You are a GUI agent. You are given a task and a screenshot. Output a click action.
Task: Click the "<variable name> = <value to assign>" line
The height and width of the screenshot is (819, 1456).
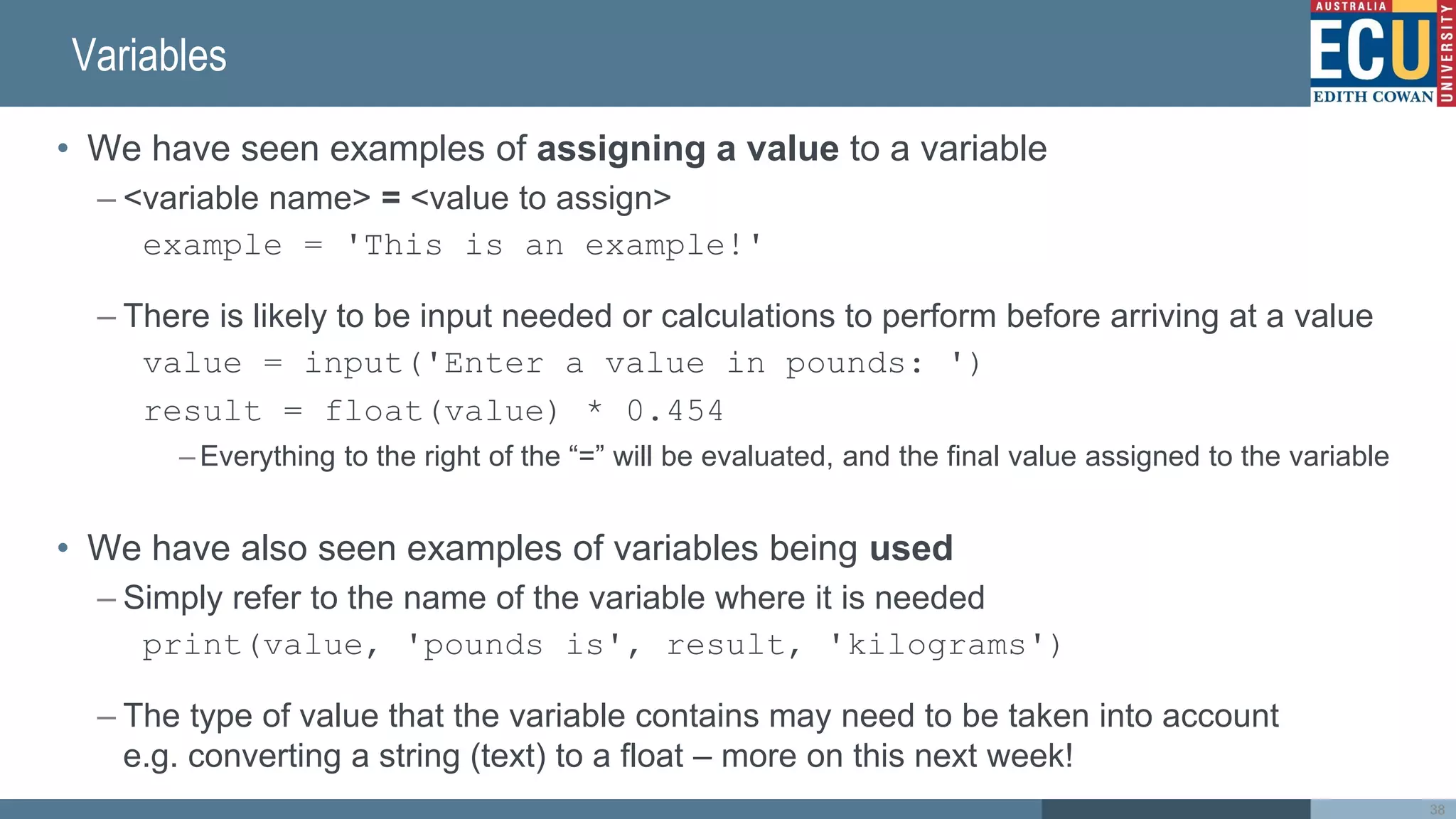coord(397,198)
